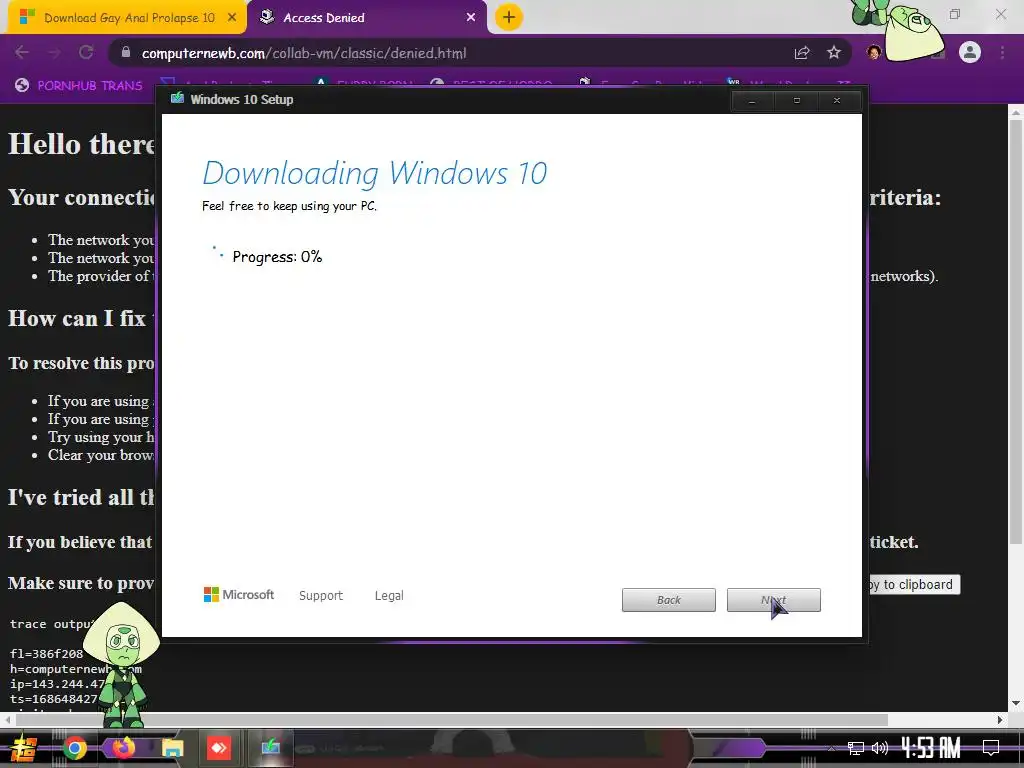Viewport: 1024px width, 768px height.
Task: Bookmark this page with the star icon
Action: click(x=834, y=53)
